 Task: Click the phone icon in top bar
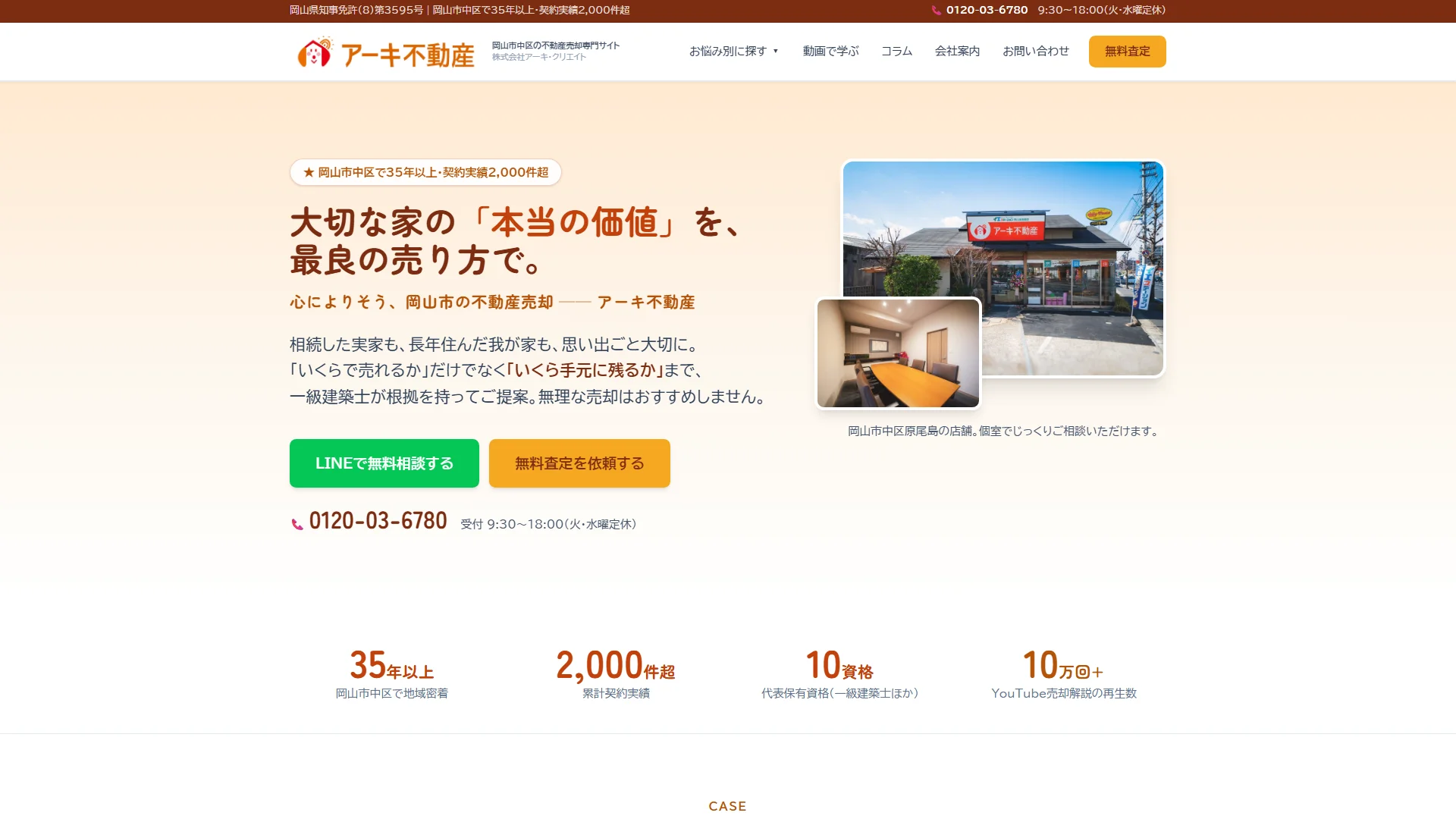coord(937,11)
